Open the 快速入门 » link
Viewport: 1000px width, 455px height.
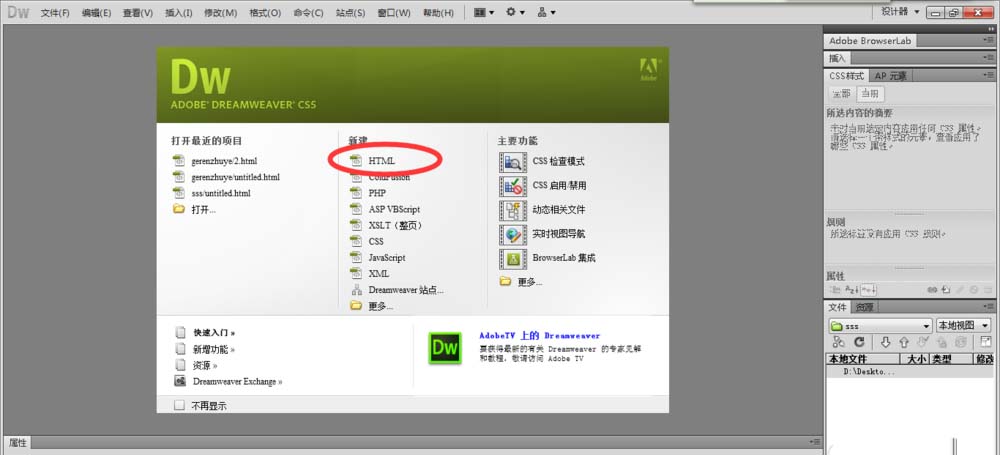[214, 332]
